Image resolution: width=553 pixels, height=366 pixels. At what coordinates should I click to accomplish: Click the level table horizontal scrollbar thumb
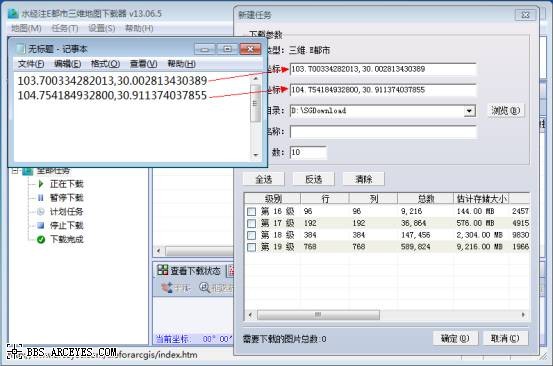pyautogui.click(x=318, y=315)
